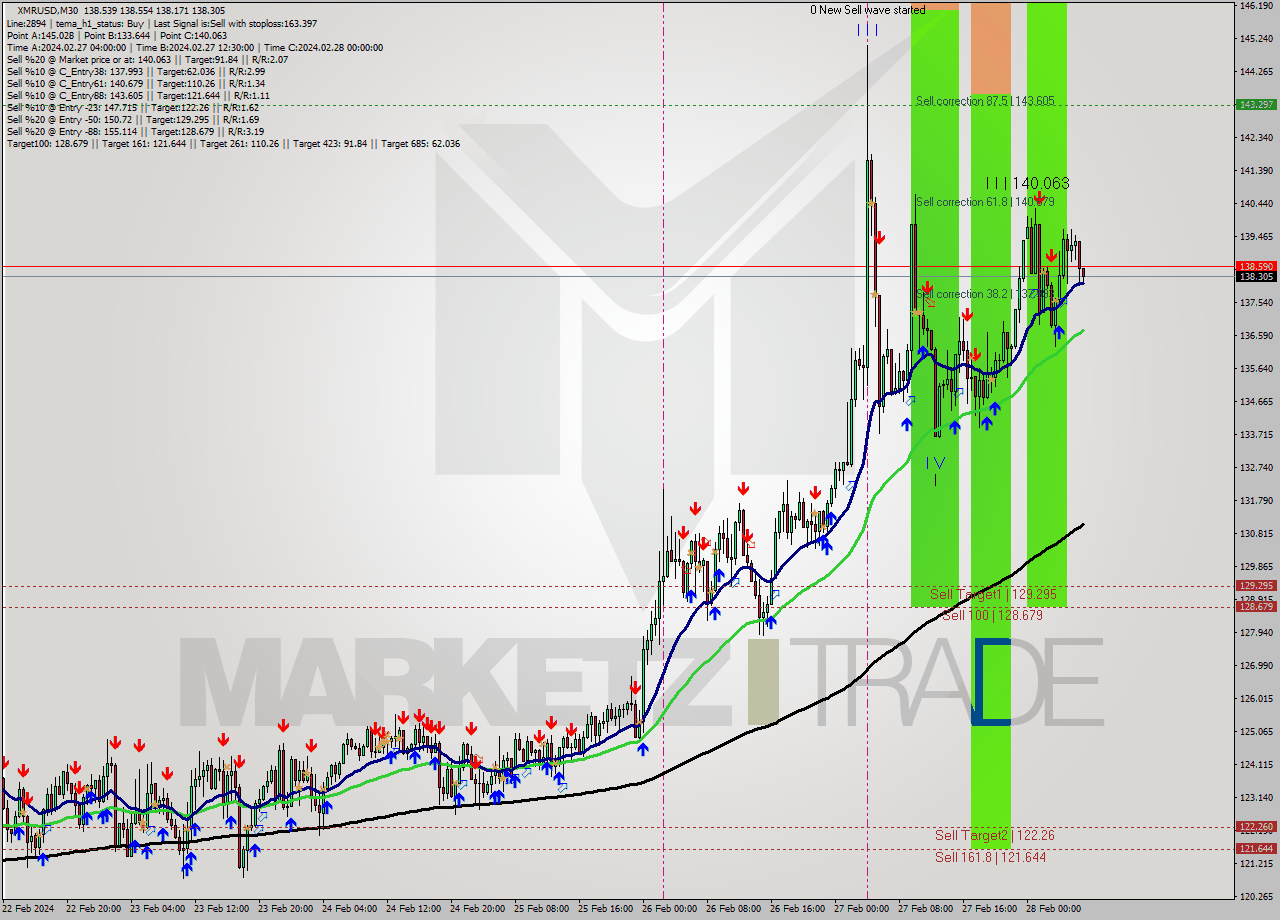Click the '25 Feb 08:00' time axis label
Viewport: 1280px width, 920px height.
[x=541, y=909]
